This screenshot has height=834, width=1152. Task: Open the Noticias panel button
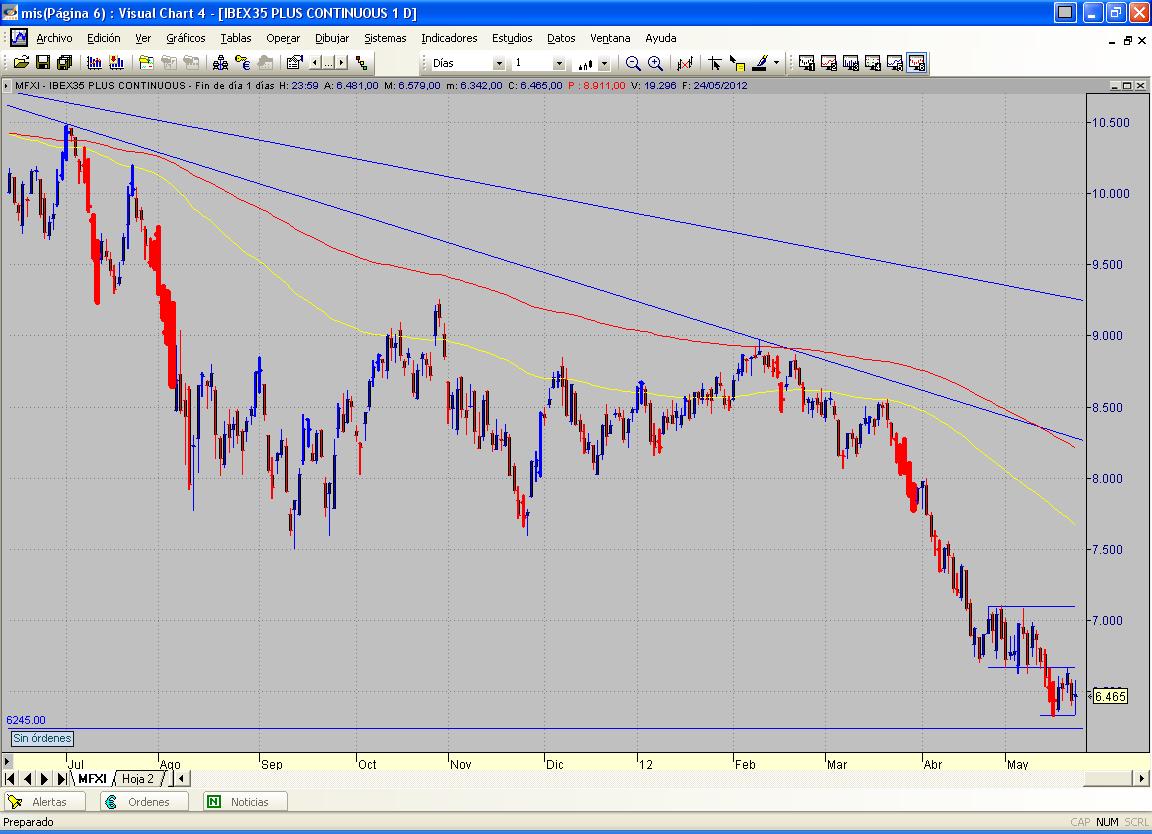click(244, 802)
